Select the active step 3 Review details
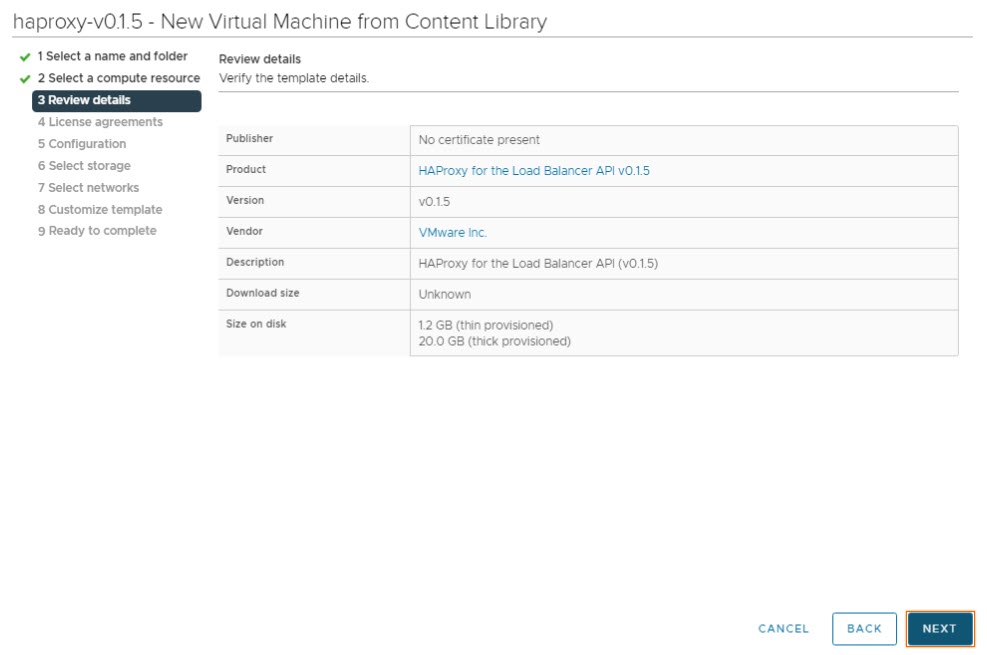The height and width of the screenshot is (655, 987). click(x=116, y=100)
